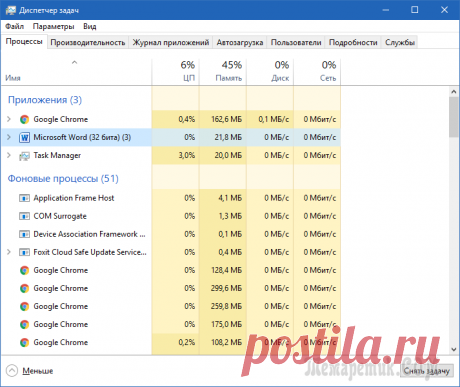Click Chrome icon in the 259,8 МБ row
Viewport: 460px width, 387px height.
point(24,306)
